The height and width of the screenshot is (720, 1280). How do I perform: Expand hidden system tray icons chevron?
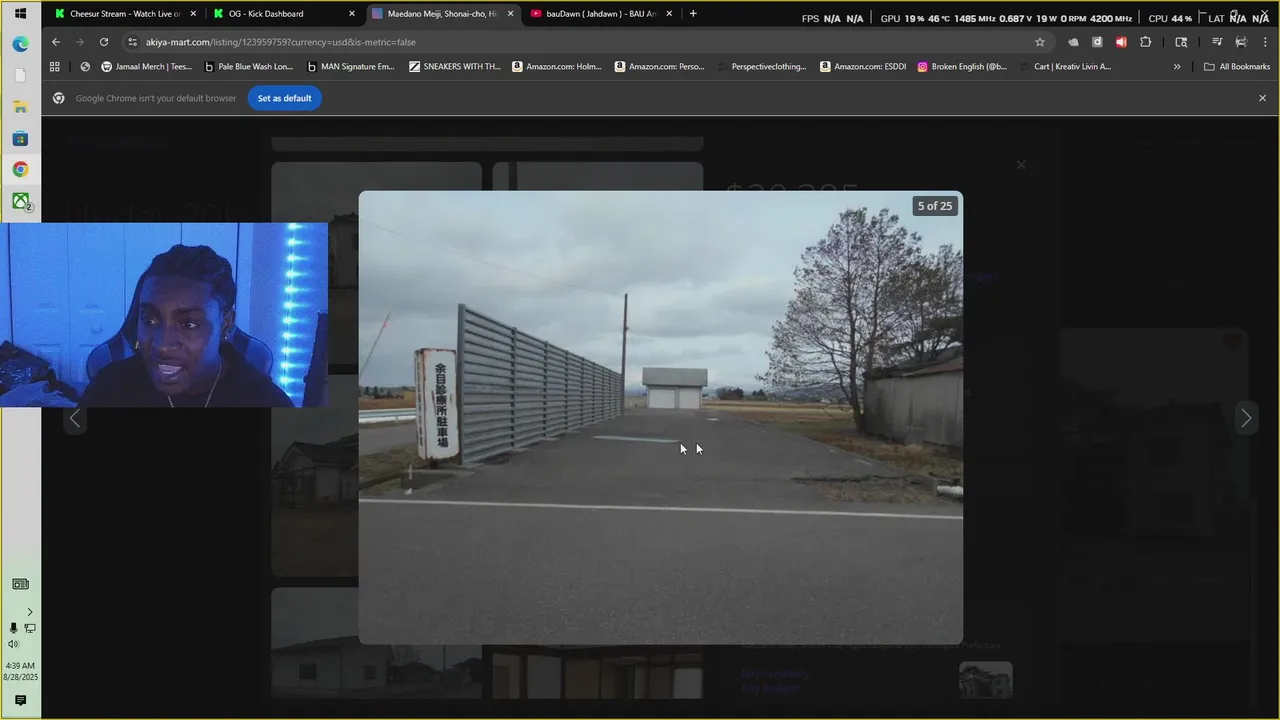pos(29,612)
